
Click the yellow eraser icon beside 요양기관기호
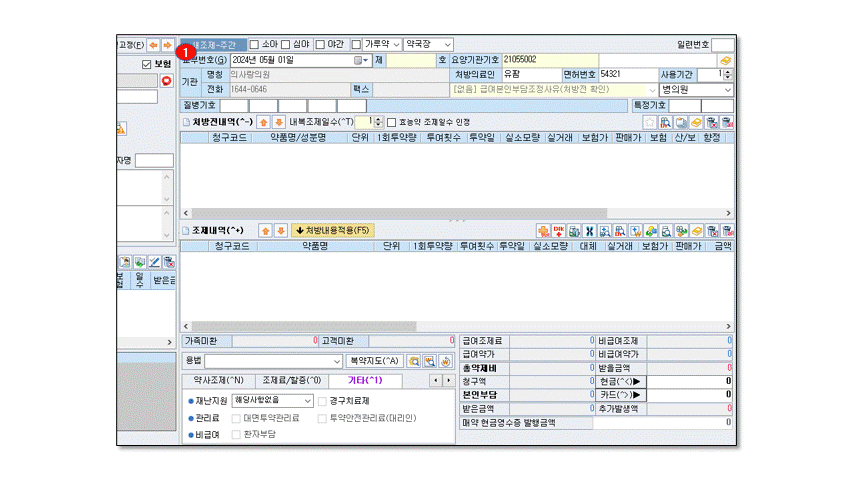(x=726, y=60)
